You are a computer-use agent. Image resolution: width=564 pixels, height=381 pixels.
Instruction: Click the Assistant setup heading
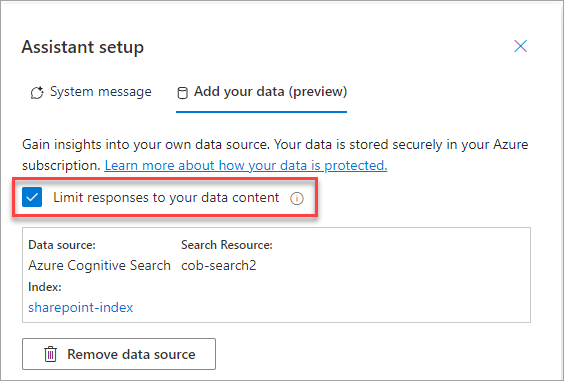[x=83, y=47]
